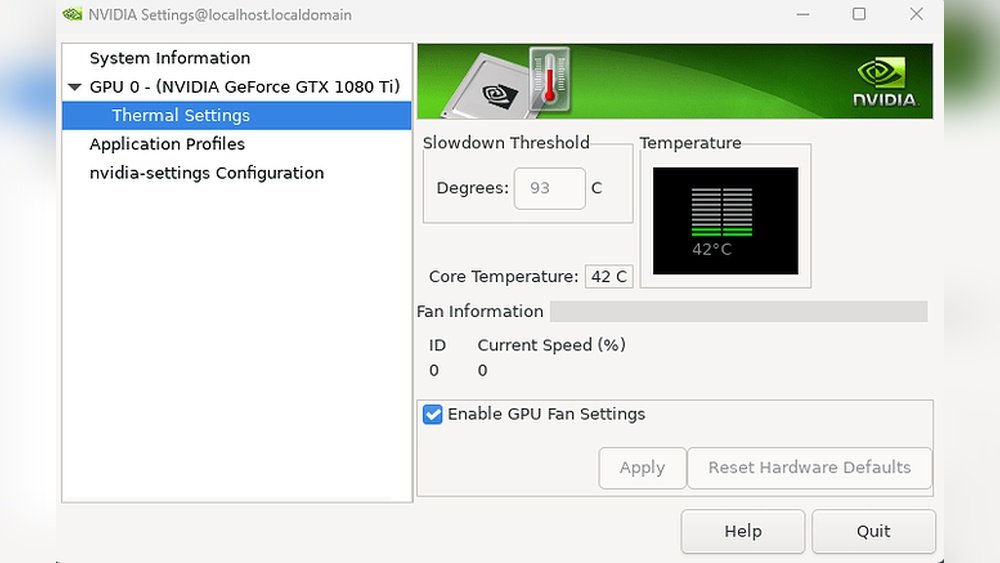Click Reset Hardware Defaults
Image resolution: width=1000 pixels, height=563 pixels.
809,468
